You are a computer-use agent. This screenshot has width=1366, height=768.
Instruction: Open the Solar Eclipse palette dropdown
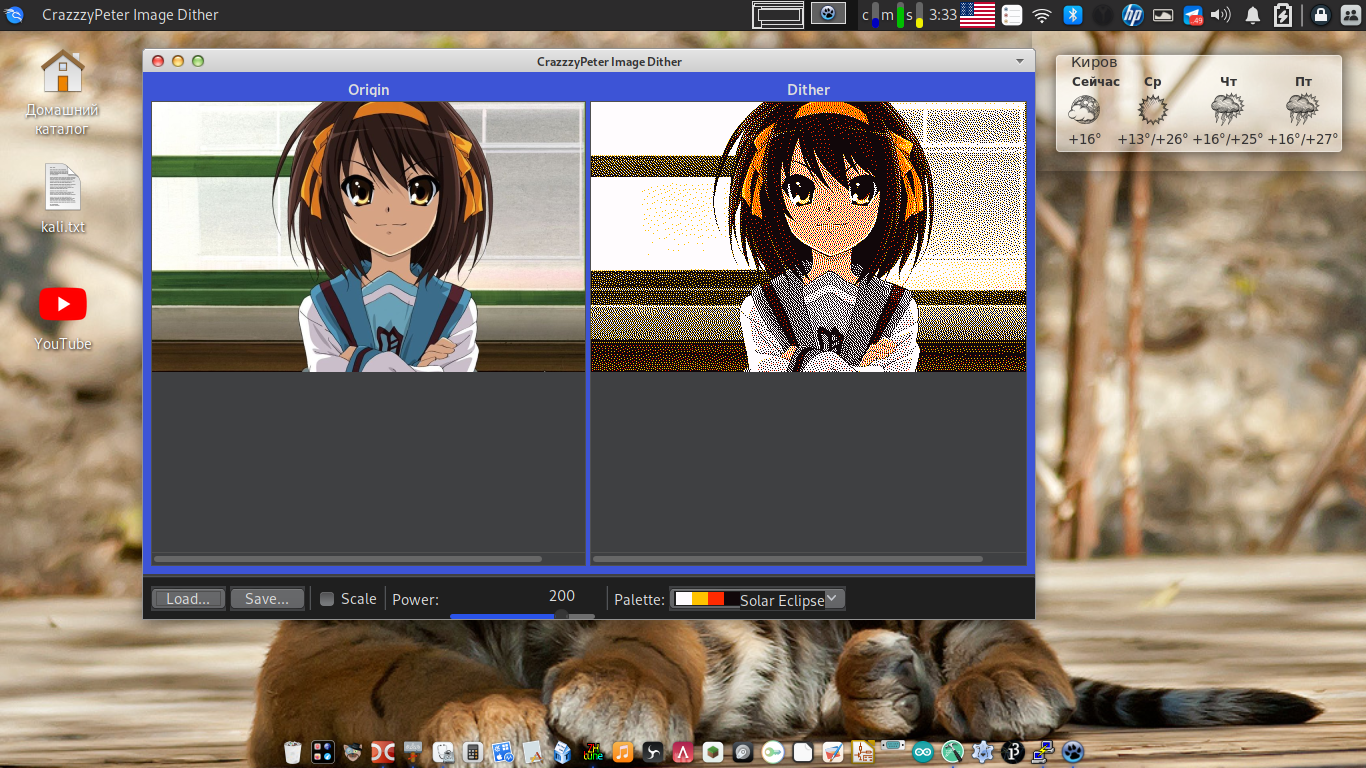pos(757,599)
